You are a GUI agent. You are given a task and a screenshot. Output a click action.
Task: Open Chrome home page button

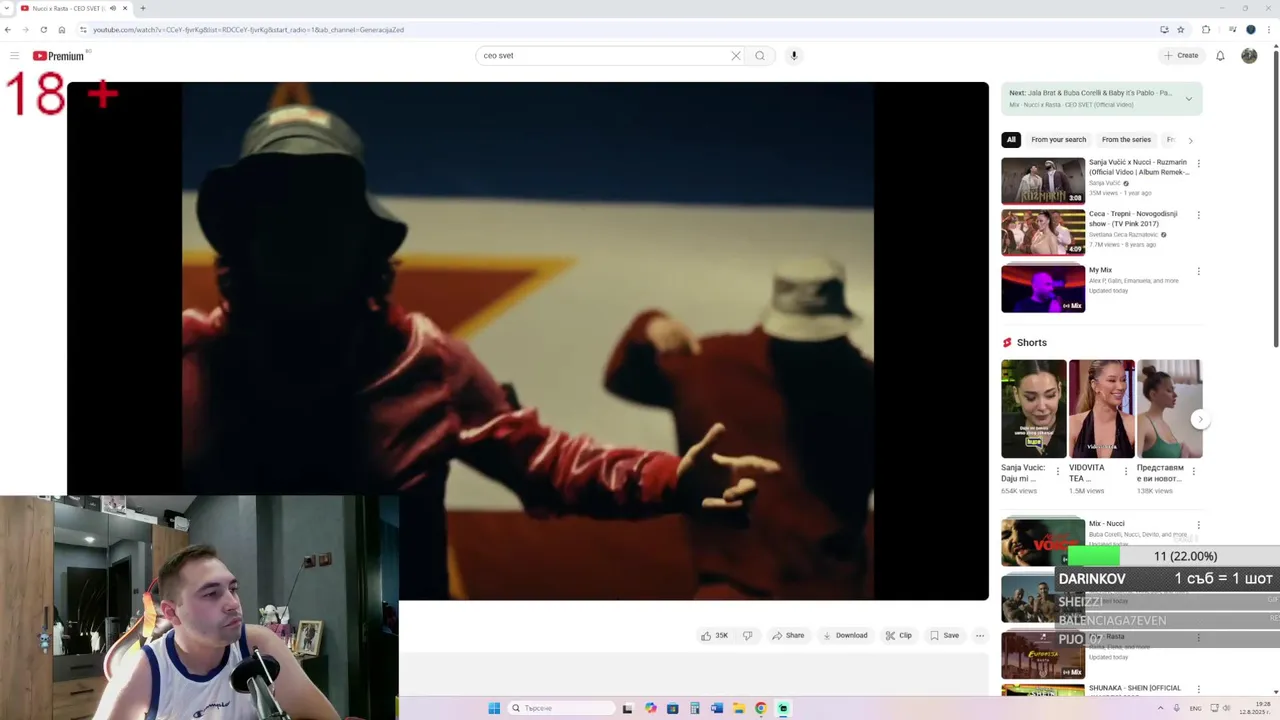(x=61, y=30)
